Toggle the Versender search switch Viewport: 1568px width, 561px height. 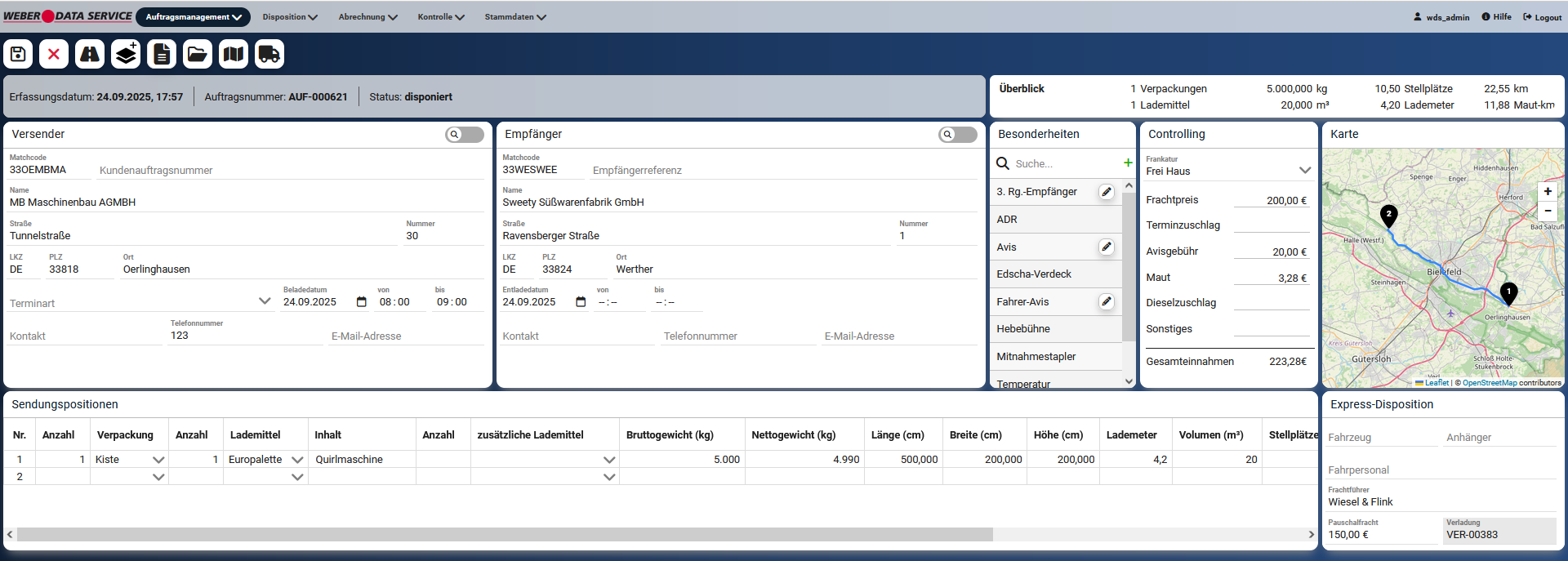pos(464,135)
